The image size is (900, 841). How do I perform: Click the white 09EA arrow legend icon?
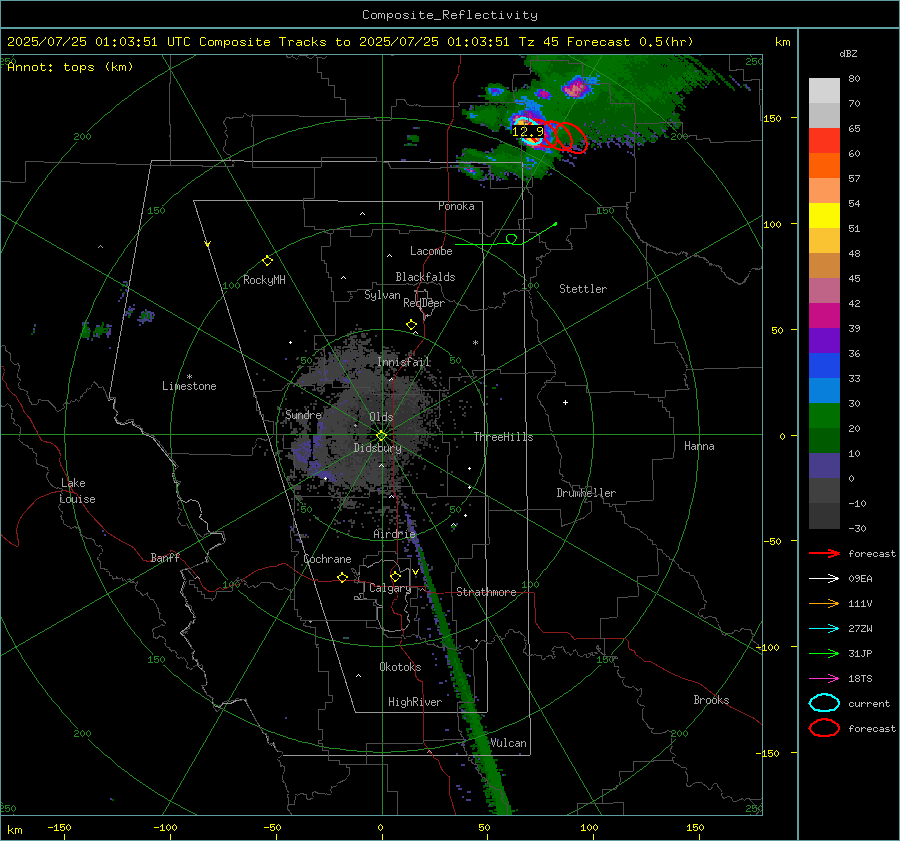[824, 579]
